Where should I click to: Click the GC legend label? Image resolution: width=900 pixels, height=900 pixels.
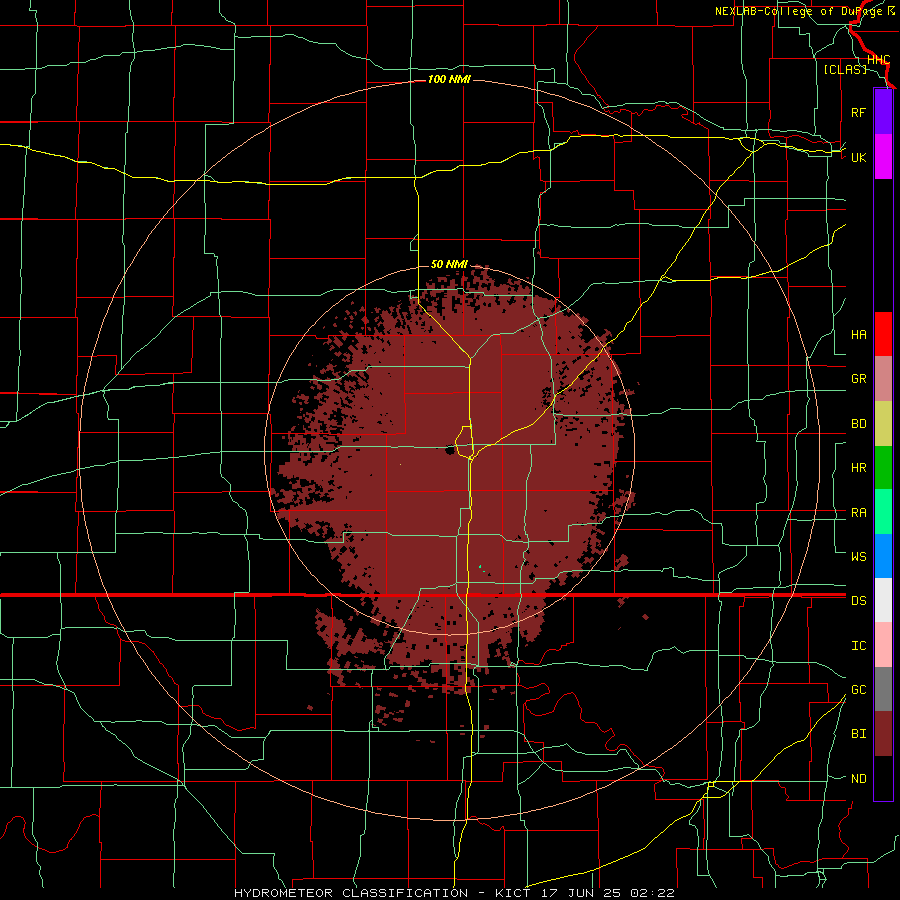pyautogui.click(x=858, y=690)
